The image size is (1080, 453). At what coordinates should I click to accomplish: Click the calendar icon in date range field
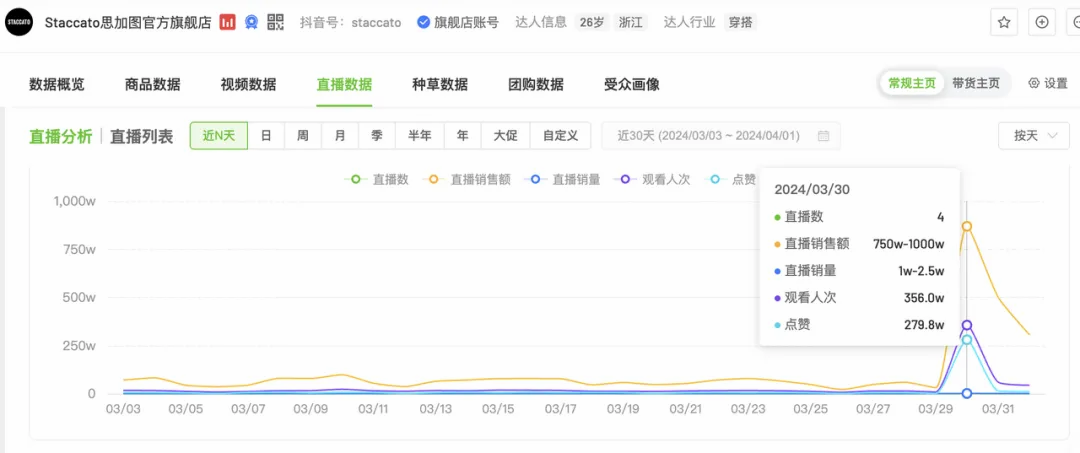coord(823,136)
